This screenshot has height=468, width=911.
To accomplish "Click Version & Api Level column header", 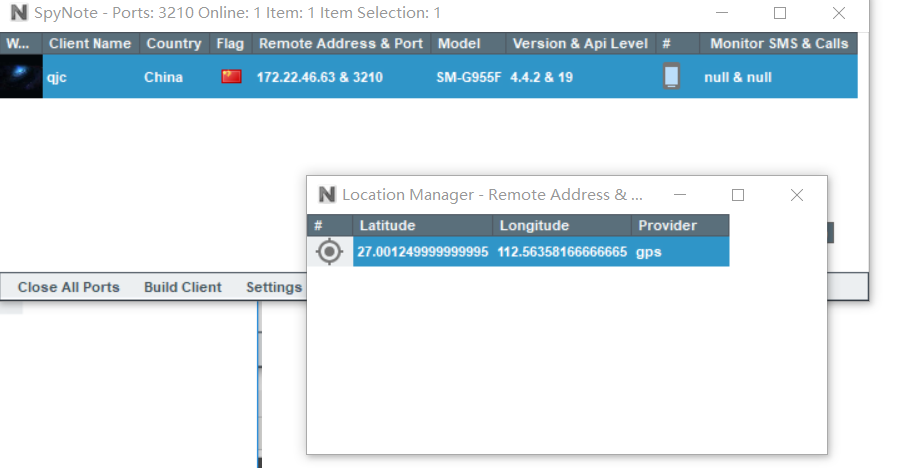I will click(580, 44).
